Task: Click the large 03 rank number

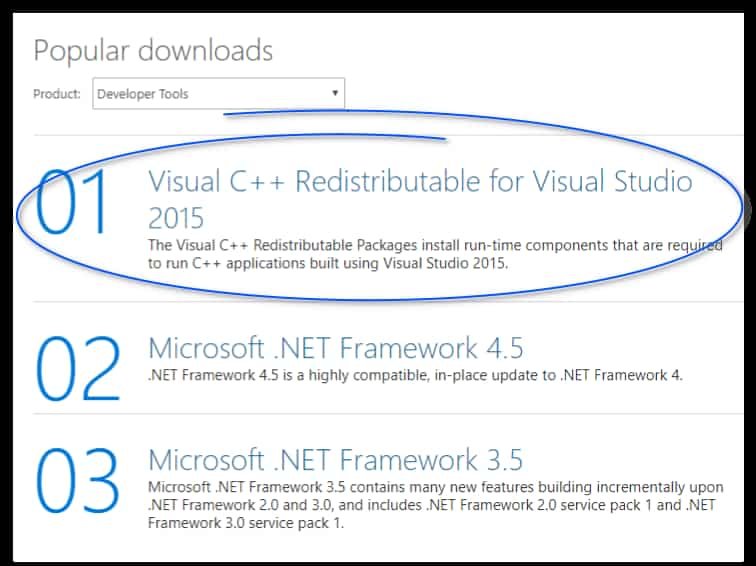Action: point(77,481)
